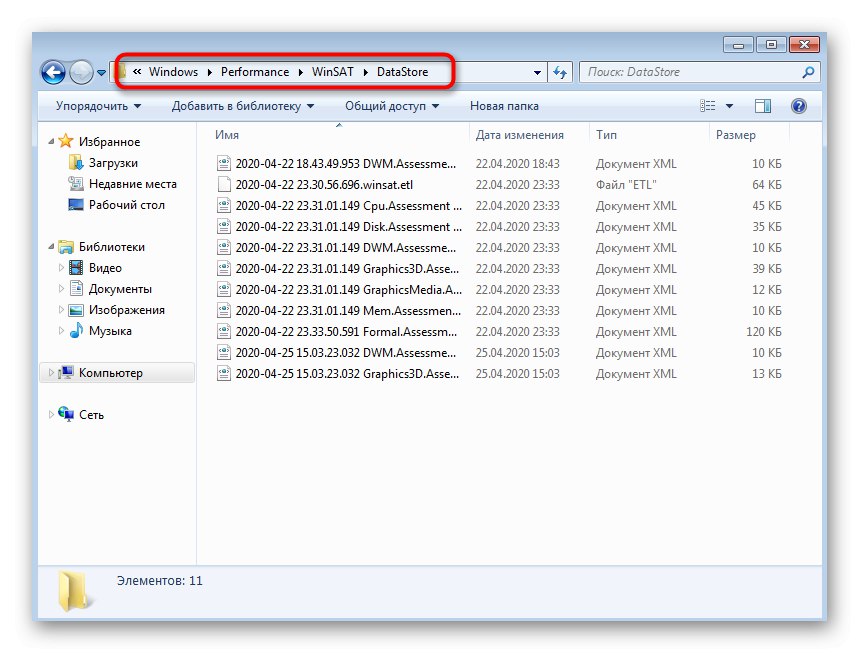859x653 pixels.
Task: Open the Общий доступ menu
Action: (392, 106)
